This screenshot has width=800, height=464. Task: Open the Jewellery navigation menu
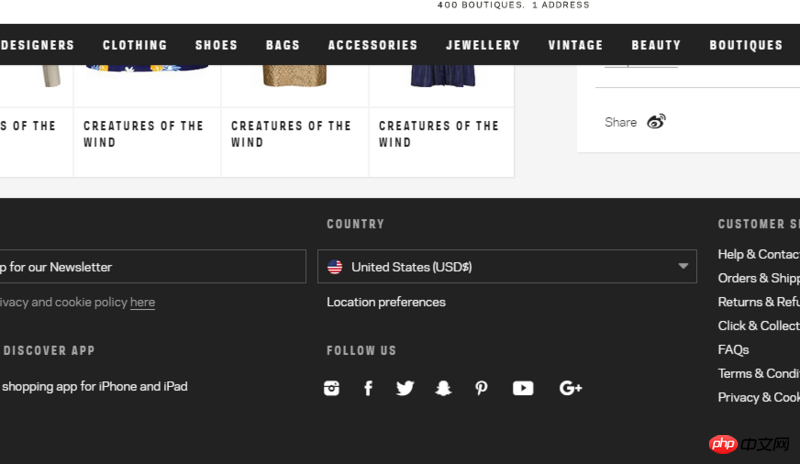483,45
